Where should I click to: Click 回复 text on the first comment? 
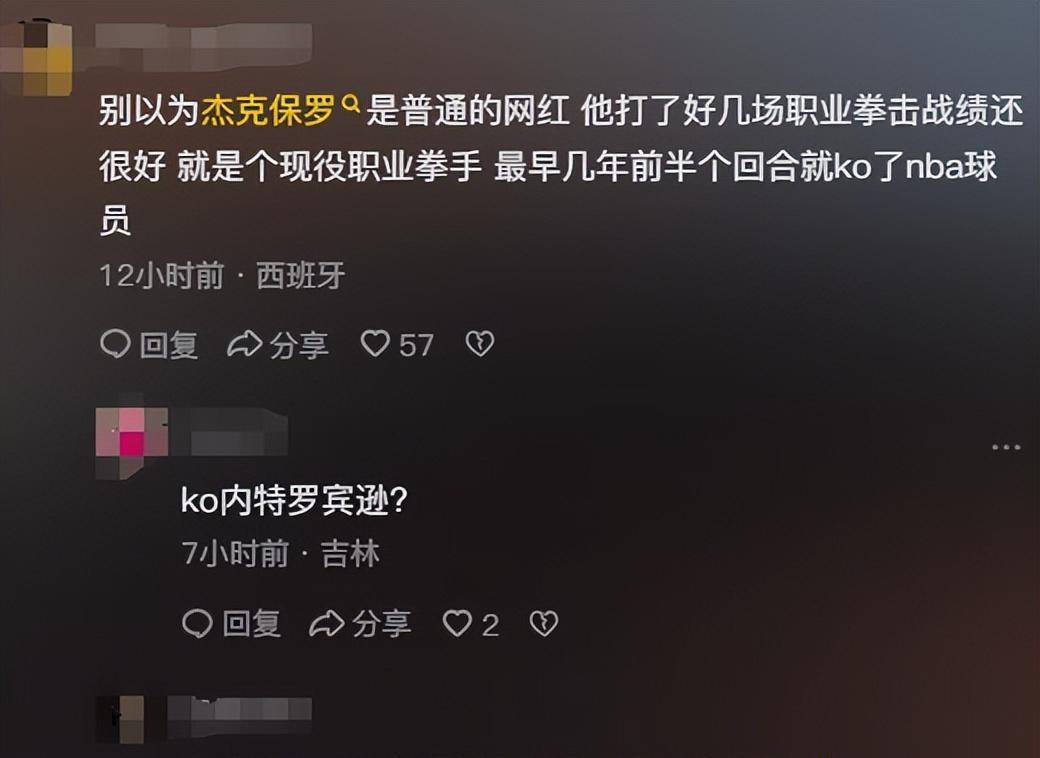pos(168,345)
